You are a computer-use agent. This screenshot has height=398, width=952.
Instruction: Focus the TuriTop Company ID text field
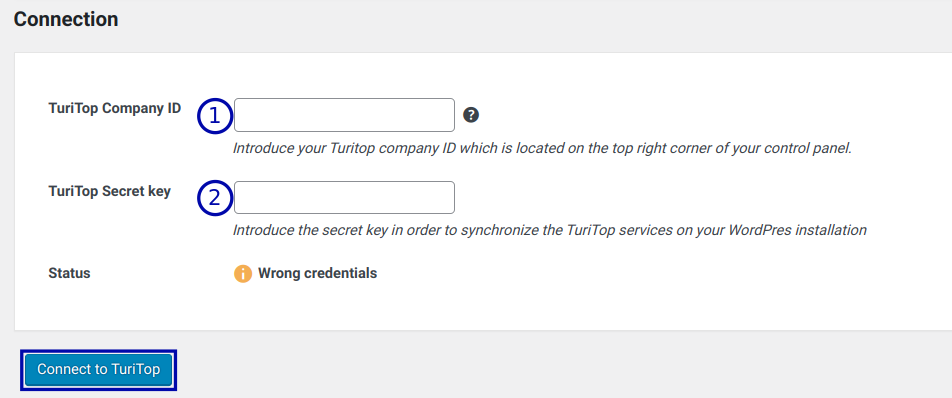pos(344,115)
